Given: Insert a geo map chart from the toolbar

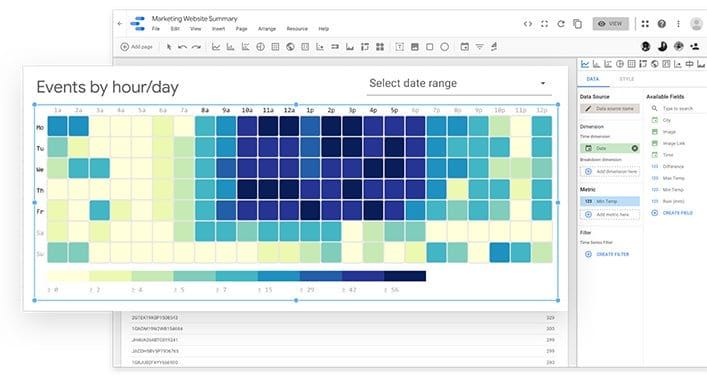Looking at the screenshot, I should pos(290,47).
